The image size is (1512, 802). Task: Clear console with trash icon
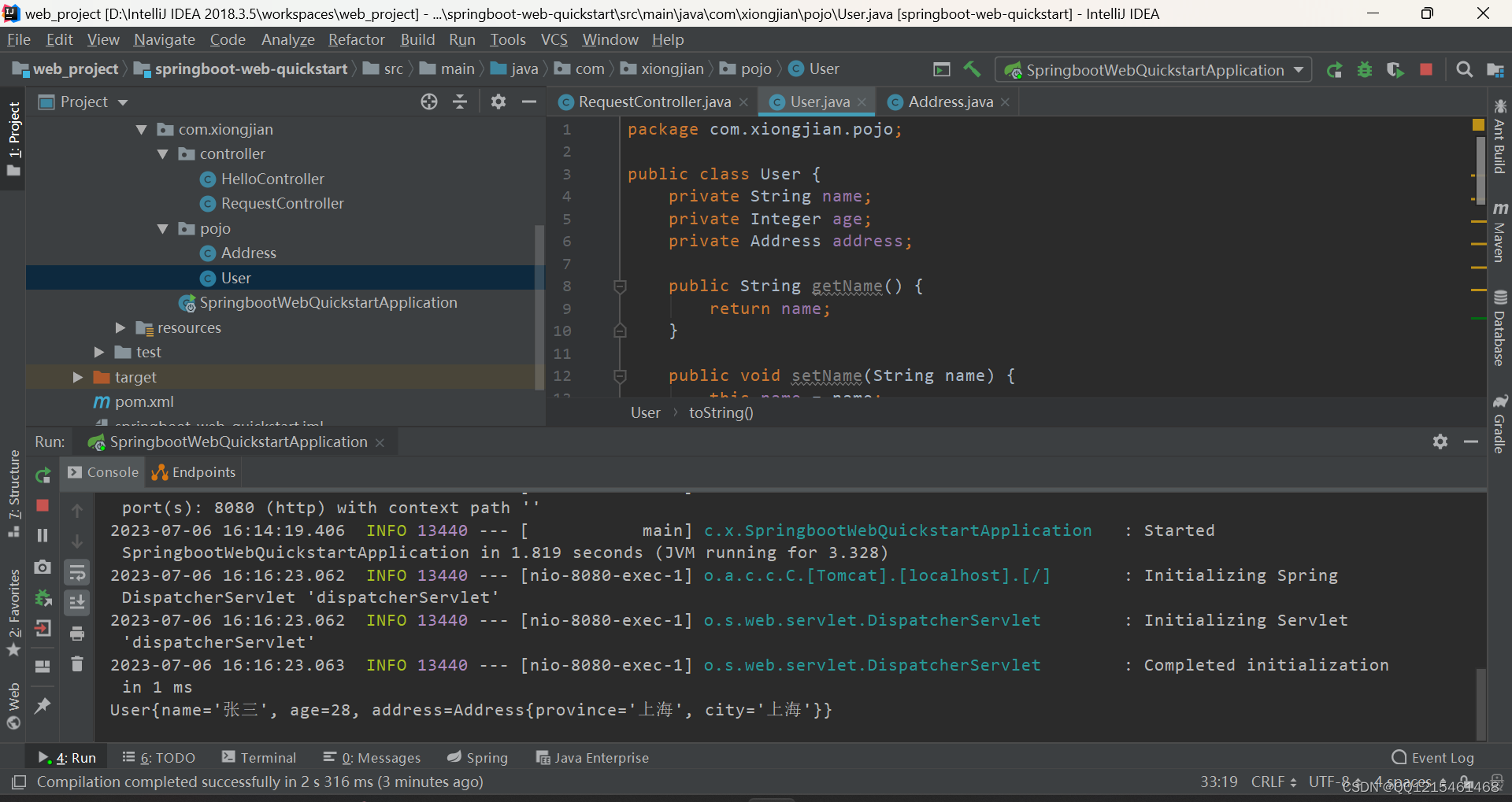(x=77, y=664)
